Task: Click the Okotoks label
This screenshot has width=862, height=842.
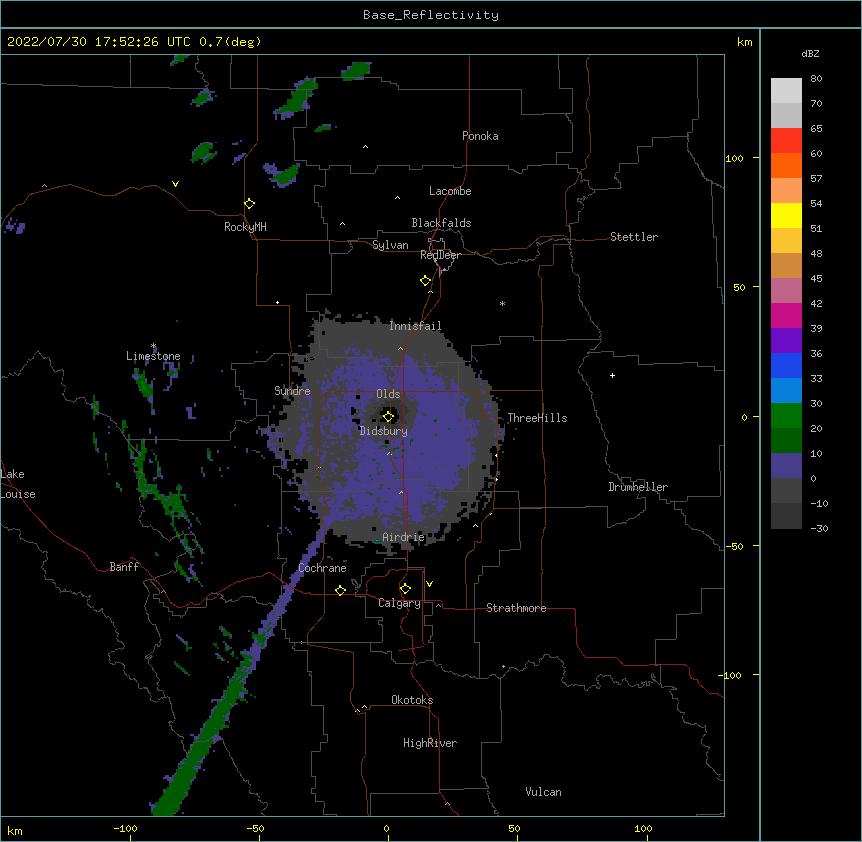Action: [x=412, y=700]
